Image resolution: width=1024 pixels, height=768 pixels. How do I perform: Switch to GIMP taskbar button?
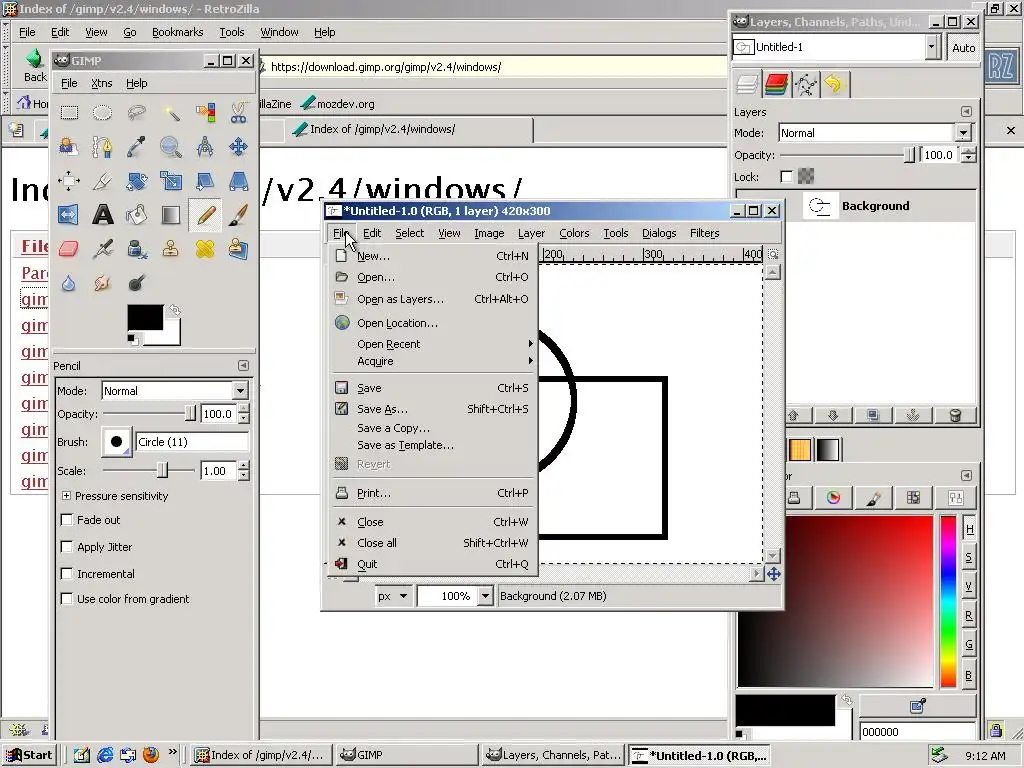coord(408,755)
